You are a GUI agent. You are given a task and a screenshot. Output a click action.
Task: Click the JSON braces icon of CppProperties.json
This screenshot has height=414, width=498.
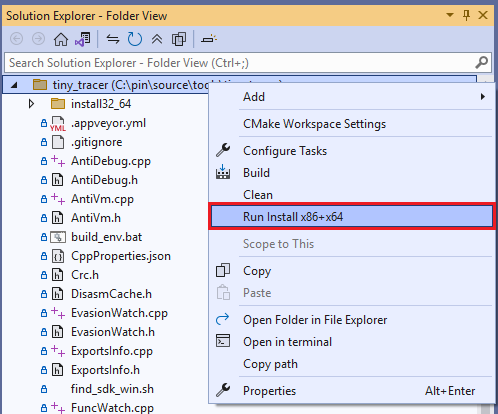tap(58, 256)
